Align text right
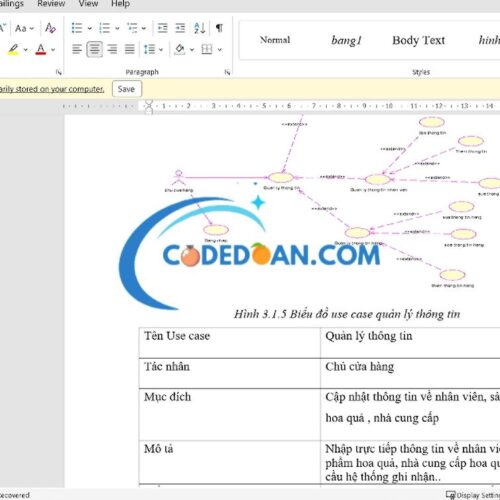Image resolution: width=500 pixels, height=500 pixels. click(x=112, y=49)
